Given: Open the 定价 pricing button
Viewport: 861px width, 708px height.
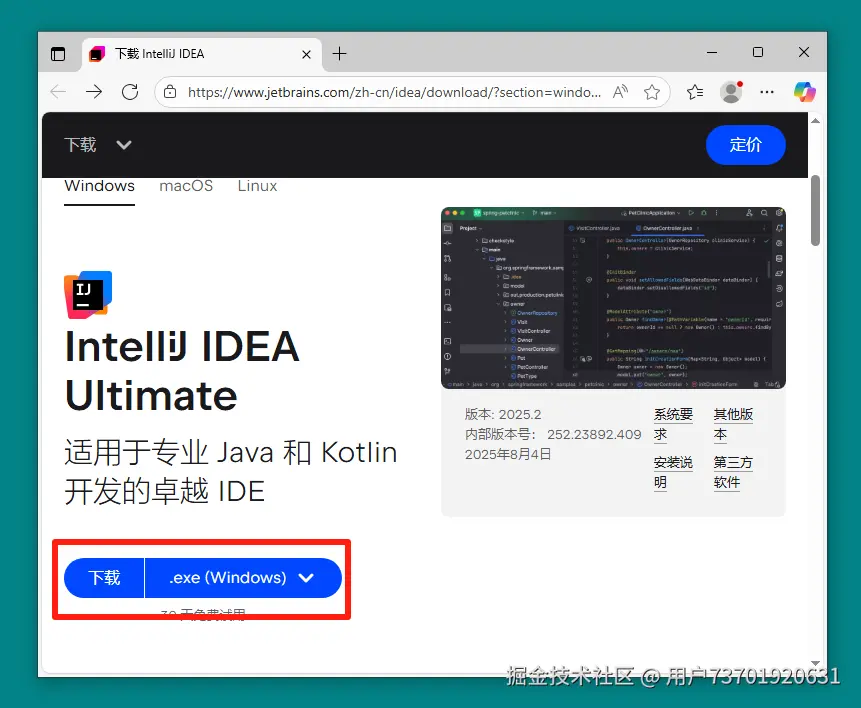Looking at the screenshot, I should coord(746,144).
